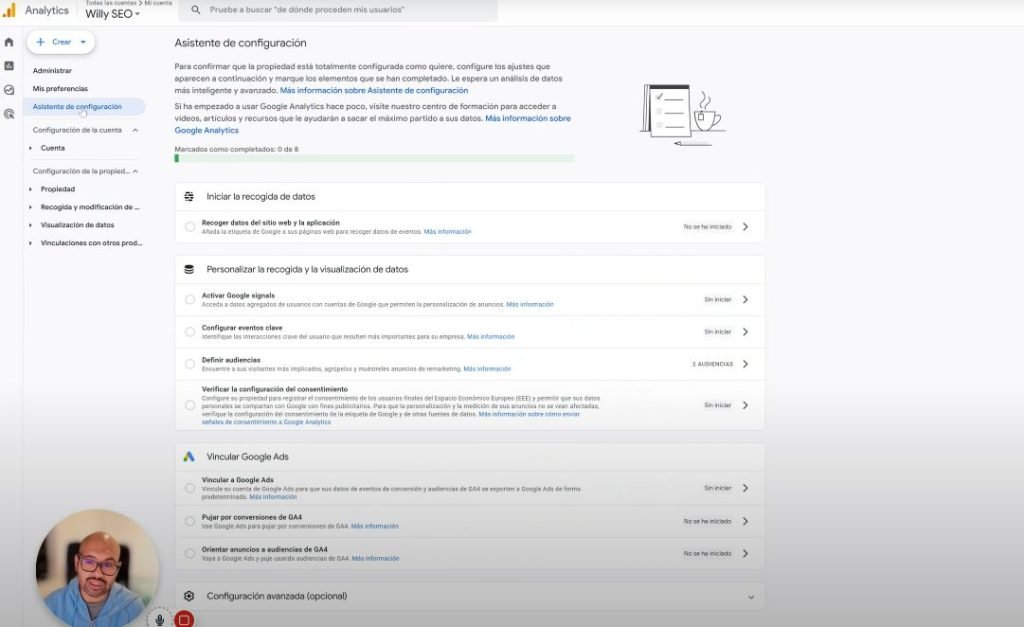Viewport: 1024px width, 627px height.
Task: Click 'Sin iniciar' on Google signals row
Action: tap(718, 299)
